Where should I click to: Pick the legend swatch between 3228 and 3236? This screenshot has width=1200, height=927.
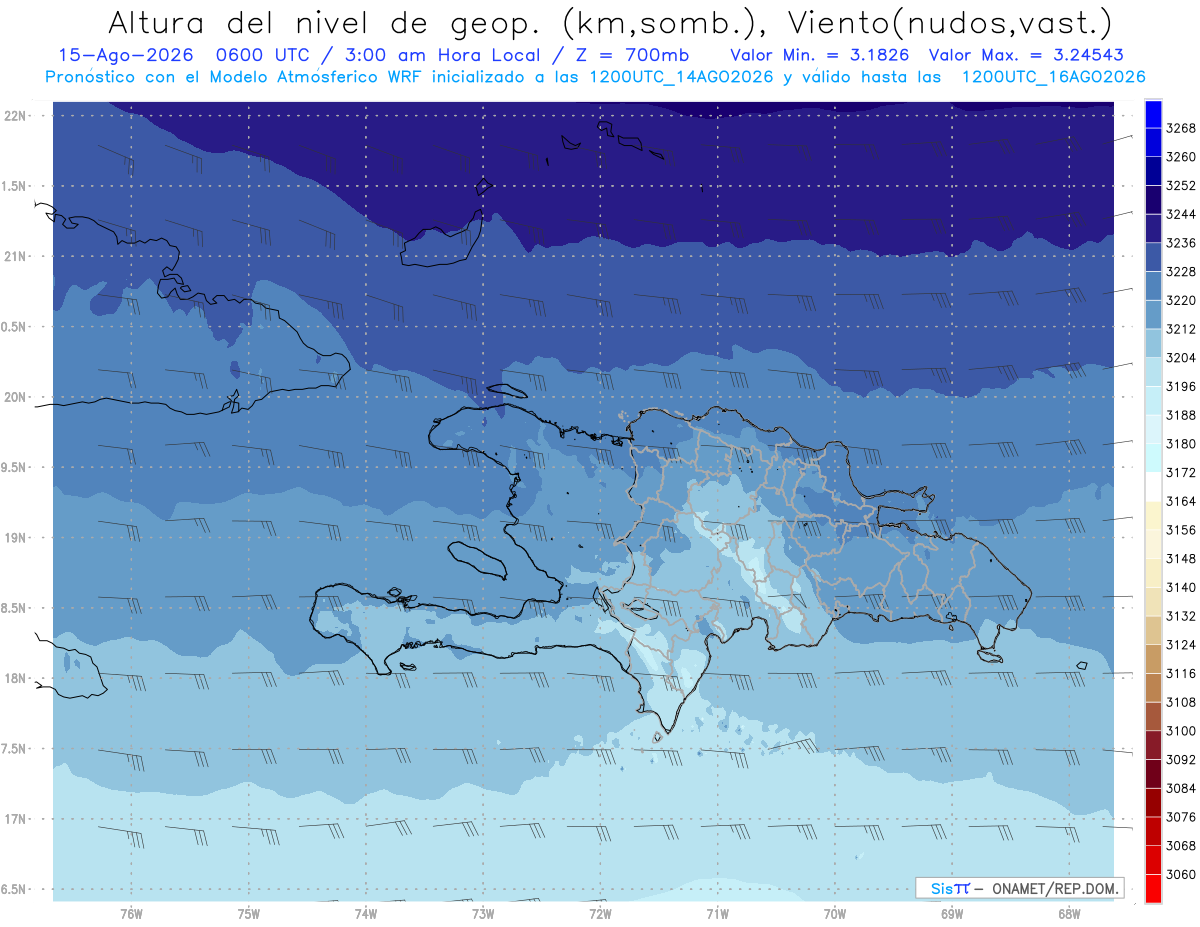(1153, 257)
